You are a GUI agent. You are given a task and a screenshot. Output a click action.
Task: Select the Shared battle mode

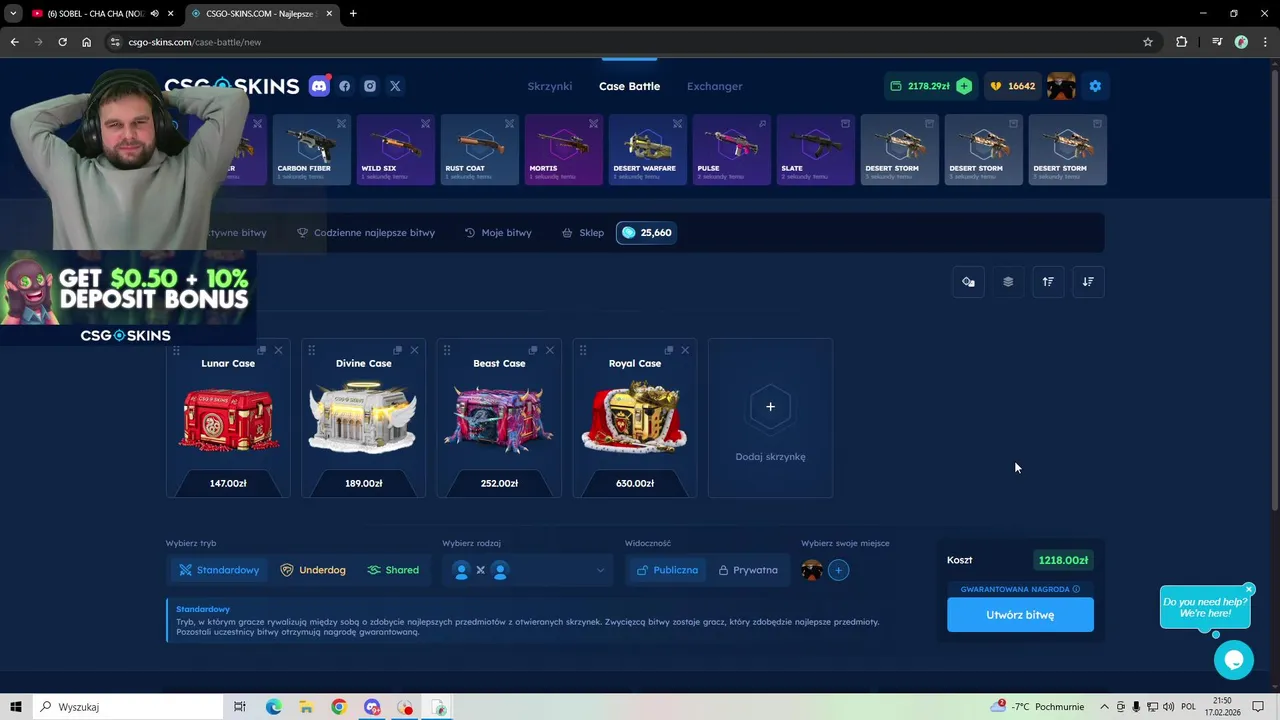393,570
